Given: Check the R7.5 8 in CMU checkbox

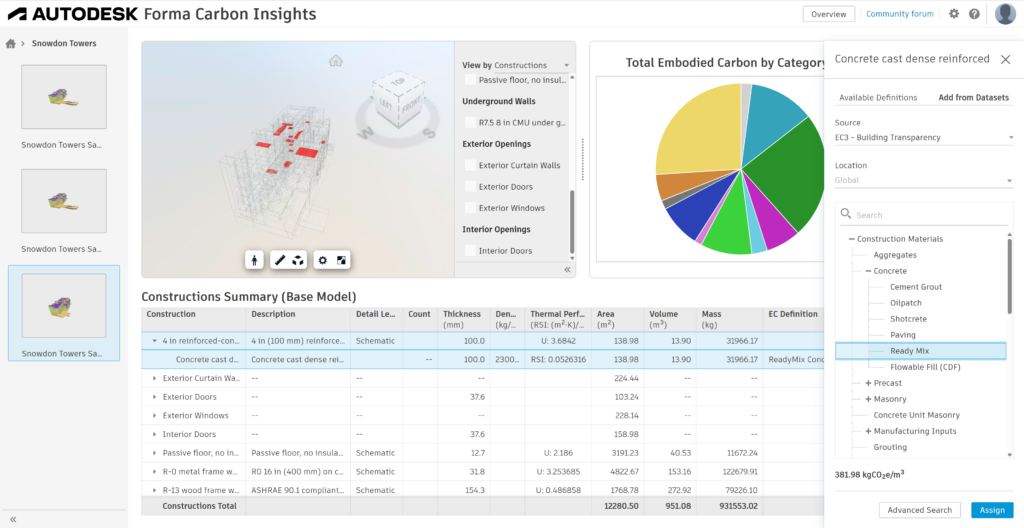Looking at the screenshot, I should (470, 122).
